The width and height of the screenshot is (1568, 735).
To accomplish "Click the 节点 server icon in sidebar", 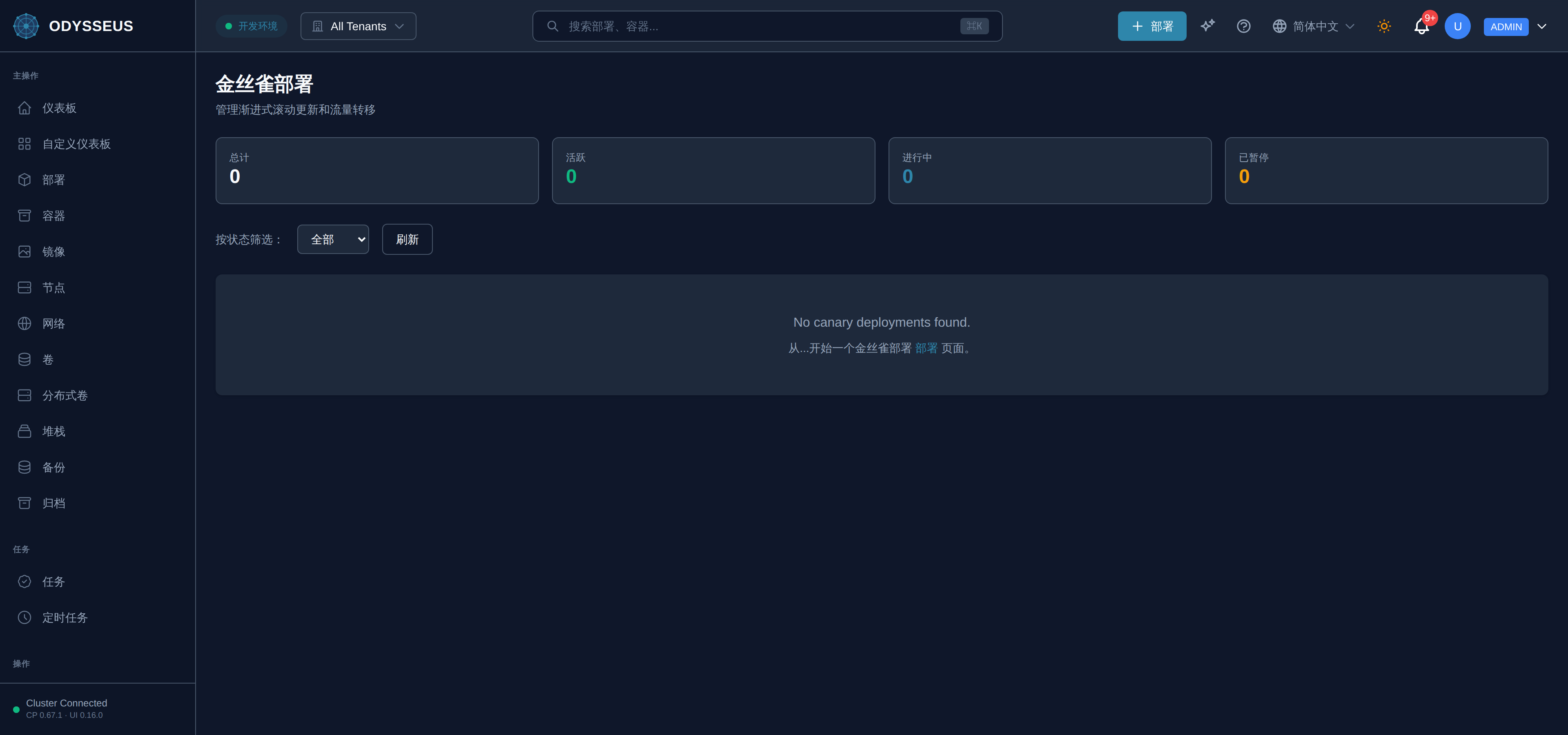I will point(24,287).
